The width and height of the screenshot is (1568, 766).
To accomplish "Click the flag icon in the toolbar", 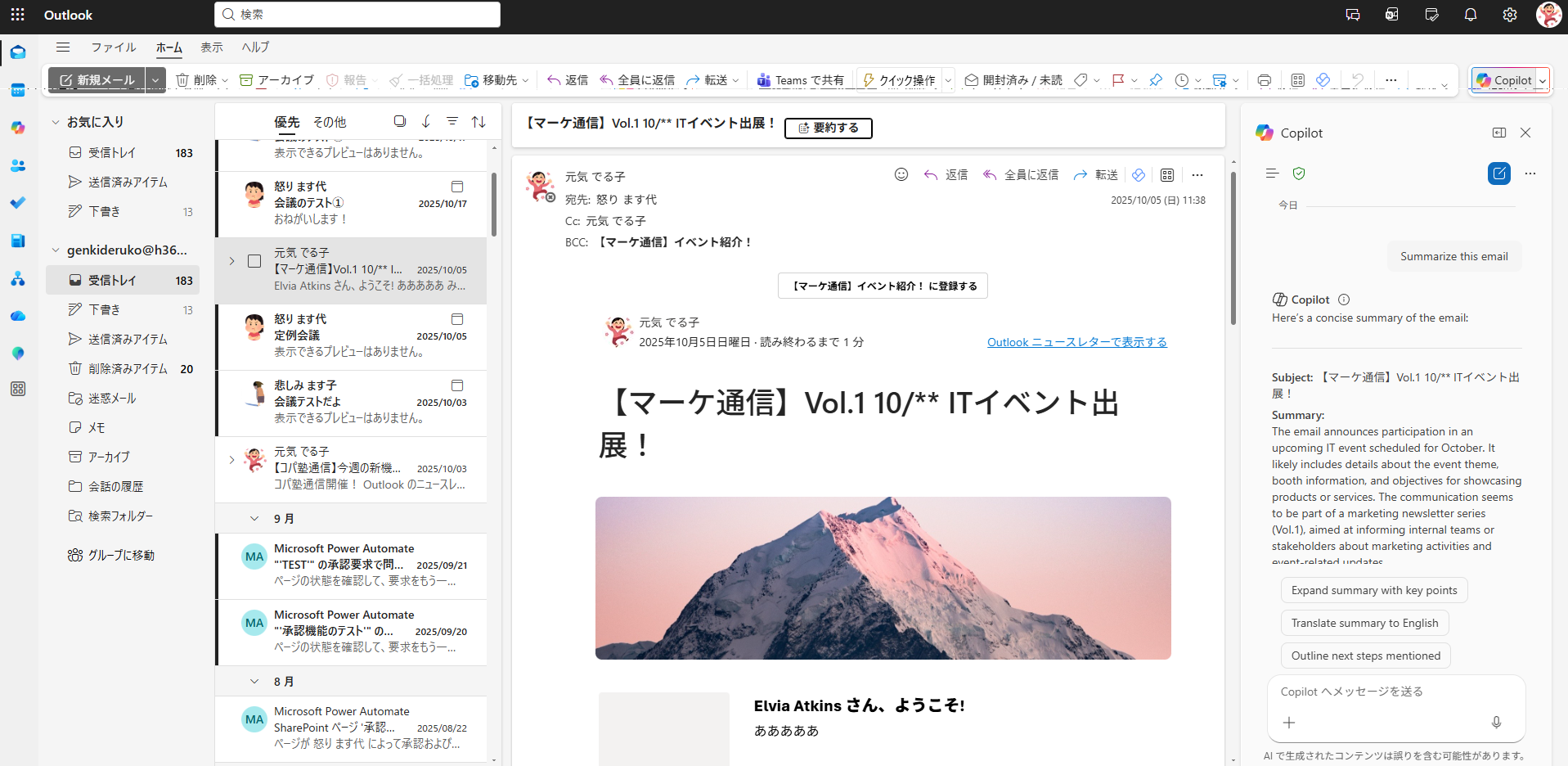I will coord(1118,80).
